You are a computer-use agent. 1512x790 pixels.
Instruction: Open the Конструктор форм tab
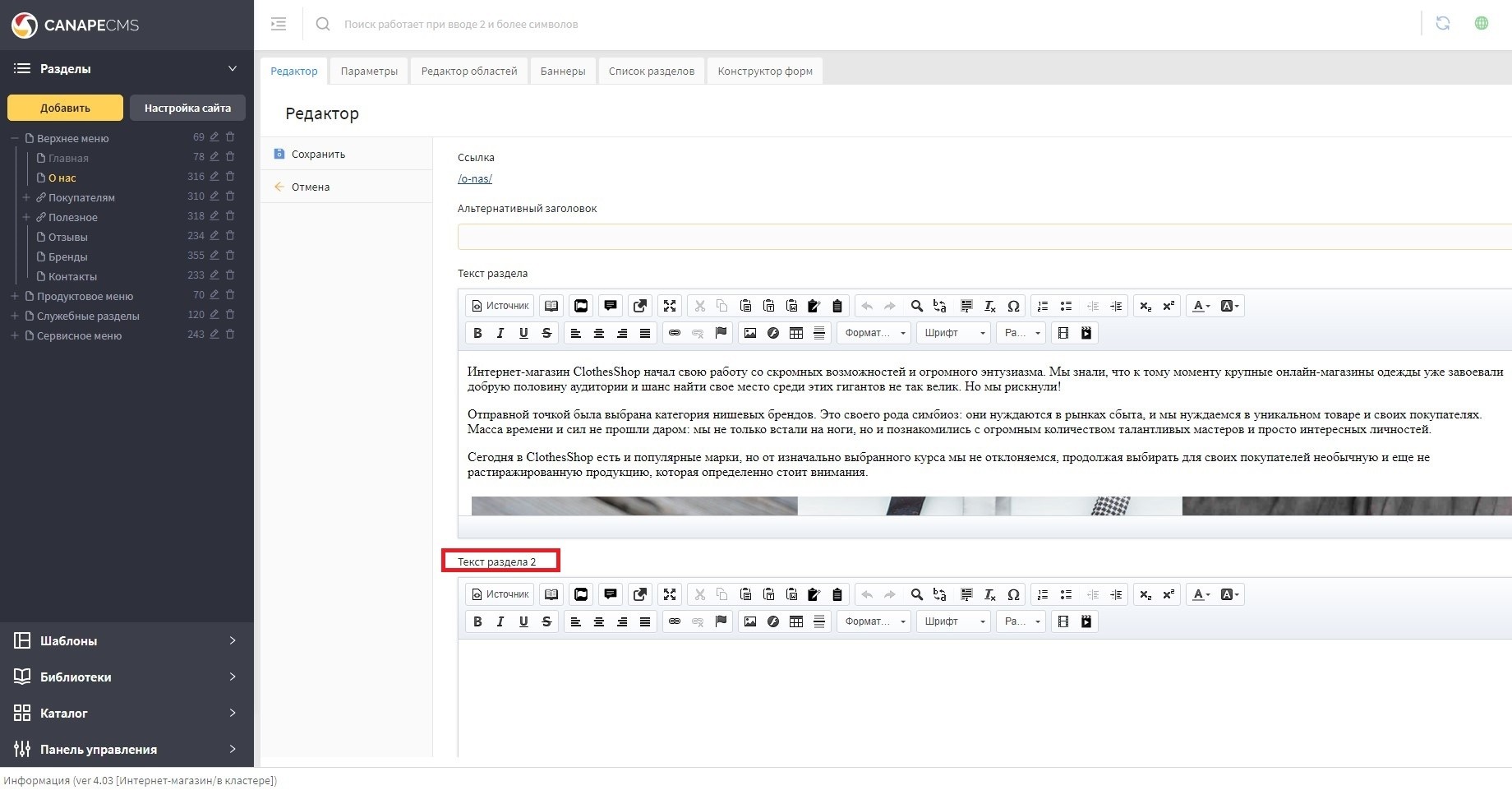(x=764, y=72)
